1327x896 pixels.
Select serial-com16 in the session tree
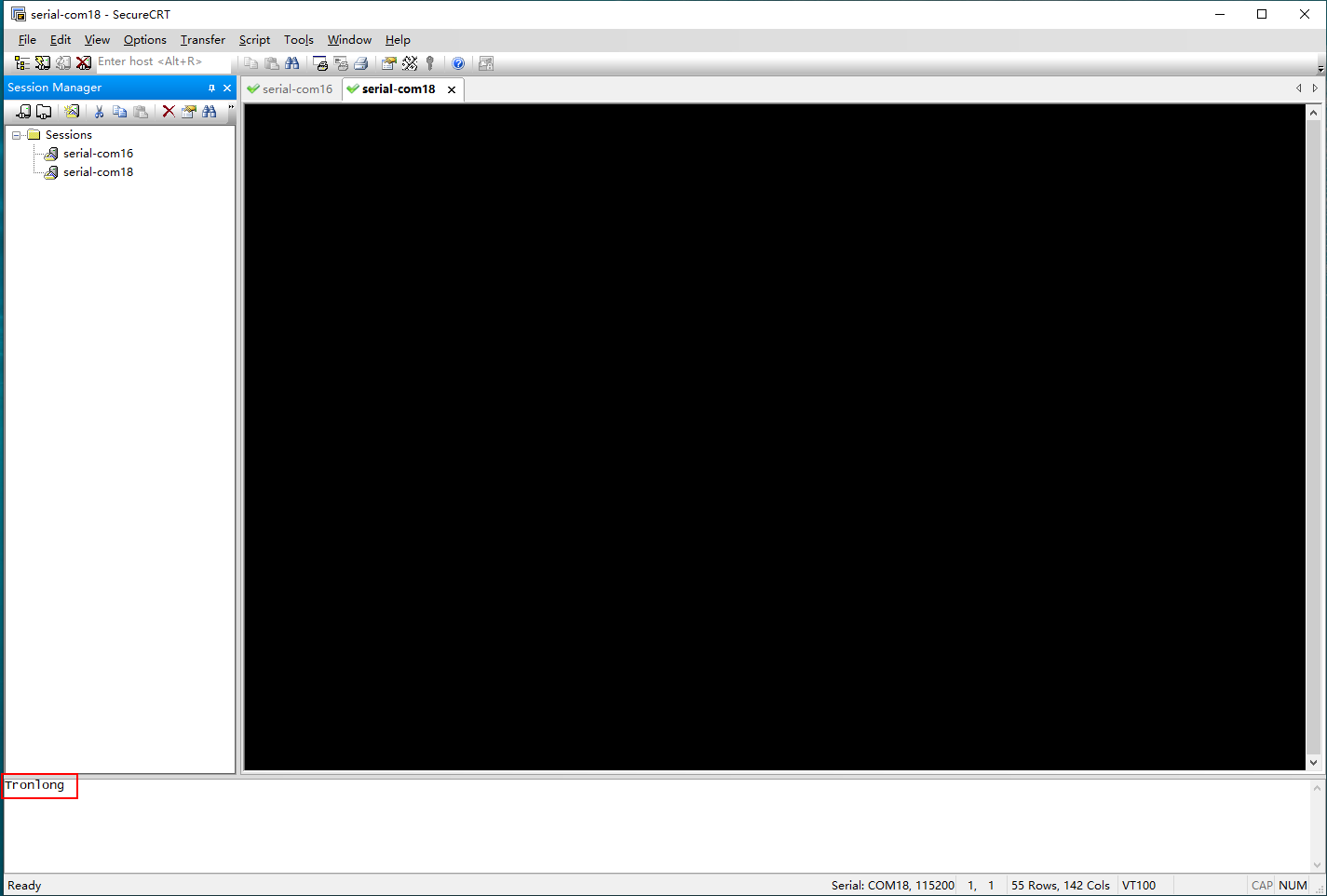point(98,154)
